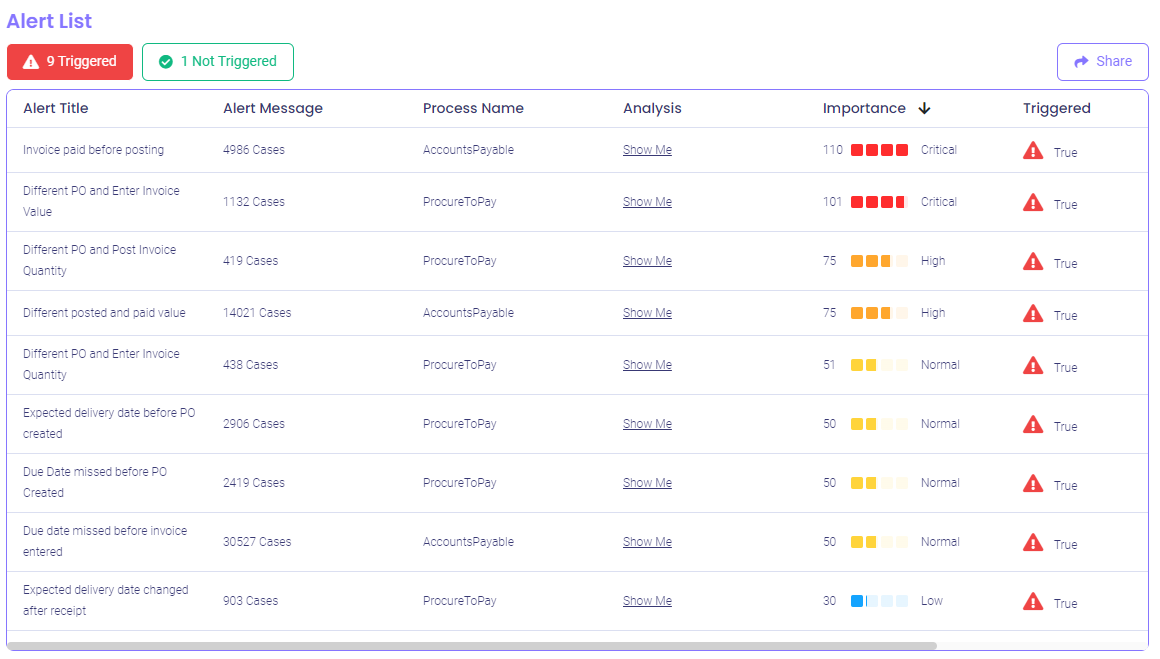1160x659 pixels.
Task: Click the Low importance label
Action: pyautogui.click(x=931, y=601)
